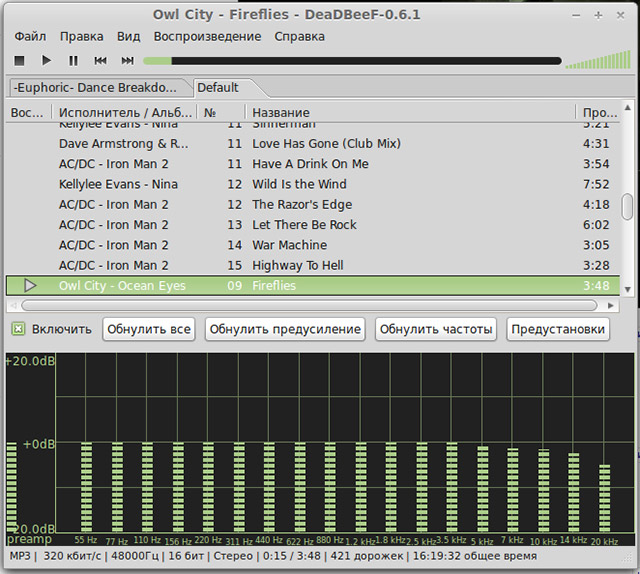Click the vertical playlist scrollbar thumb
The image size is (640, 574).
point(627,207)
